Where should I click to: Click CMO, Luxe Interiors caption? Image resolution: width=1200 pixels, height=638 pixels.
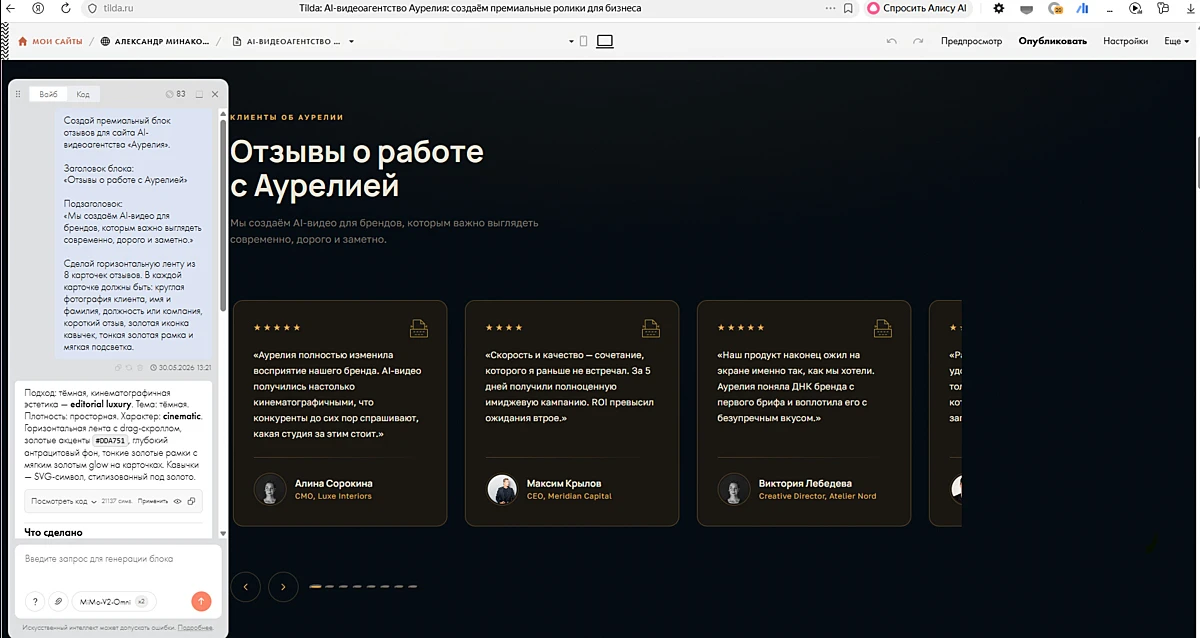click(x=333, y=496)
